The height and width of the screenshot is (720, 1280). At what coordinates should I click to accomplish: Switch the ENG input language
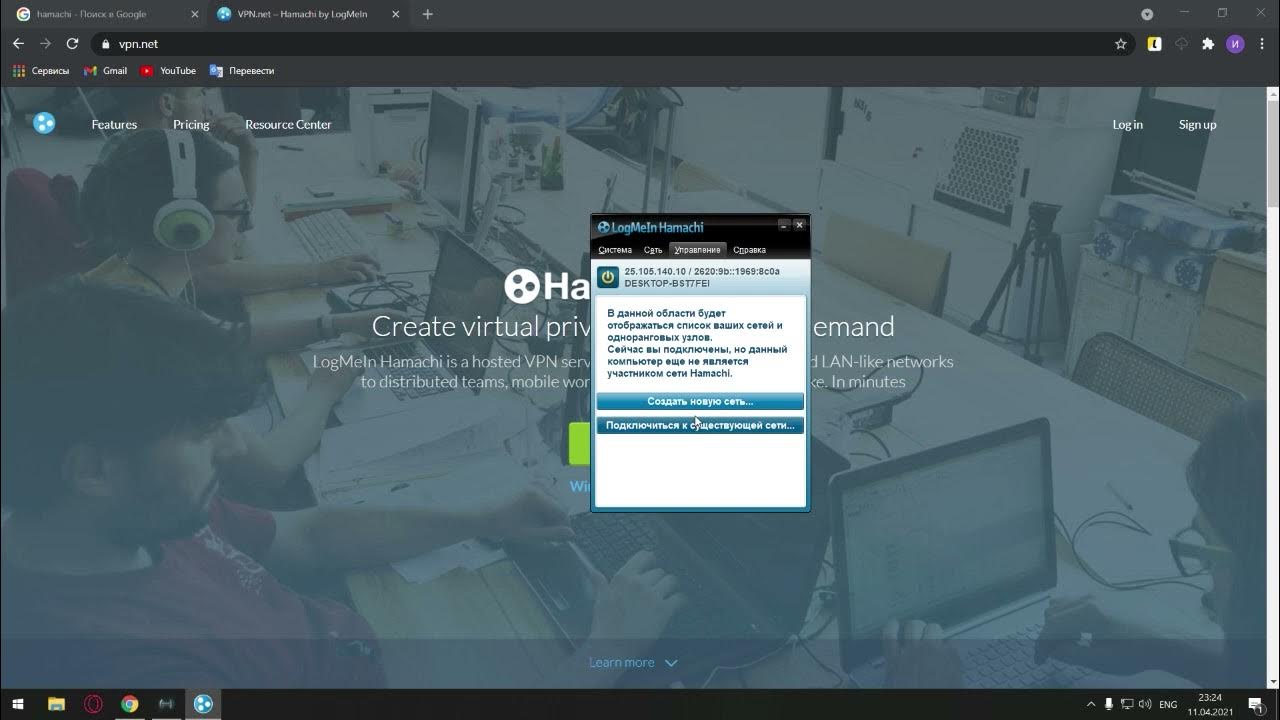[x=1168, y=704]
